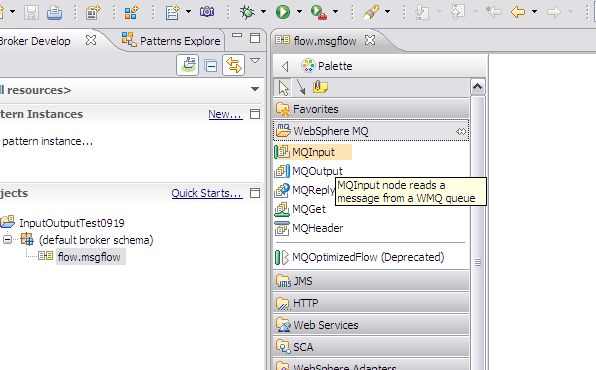Switch to the Patterns Explorer tab

click(171, 40)
